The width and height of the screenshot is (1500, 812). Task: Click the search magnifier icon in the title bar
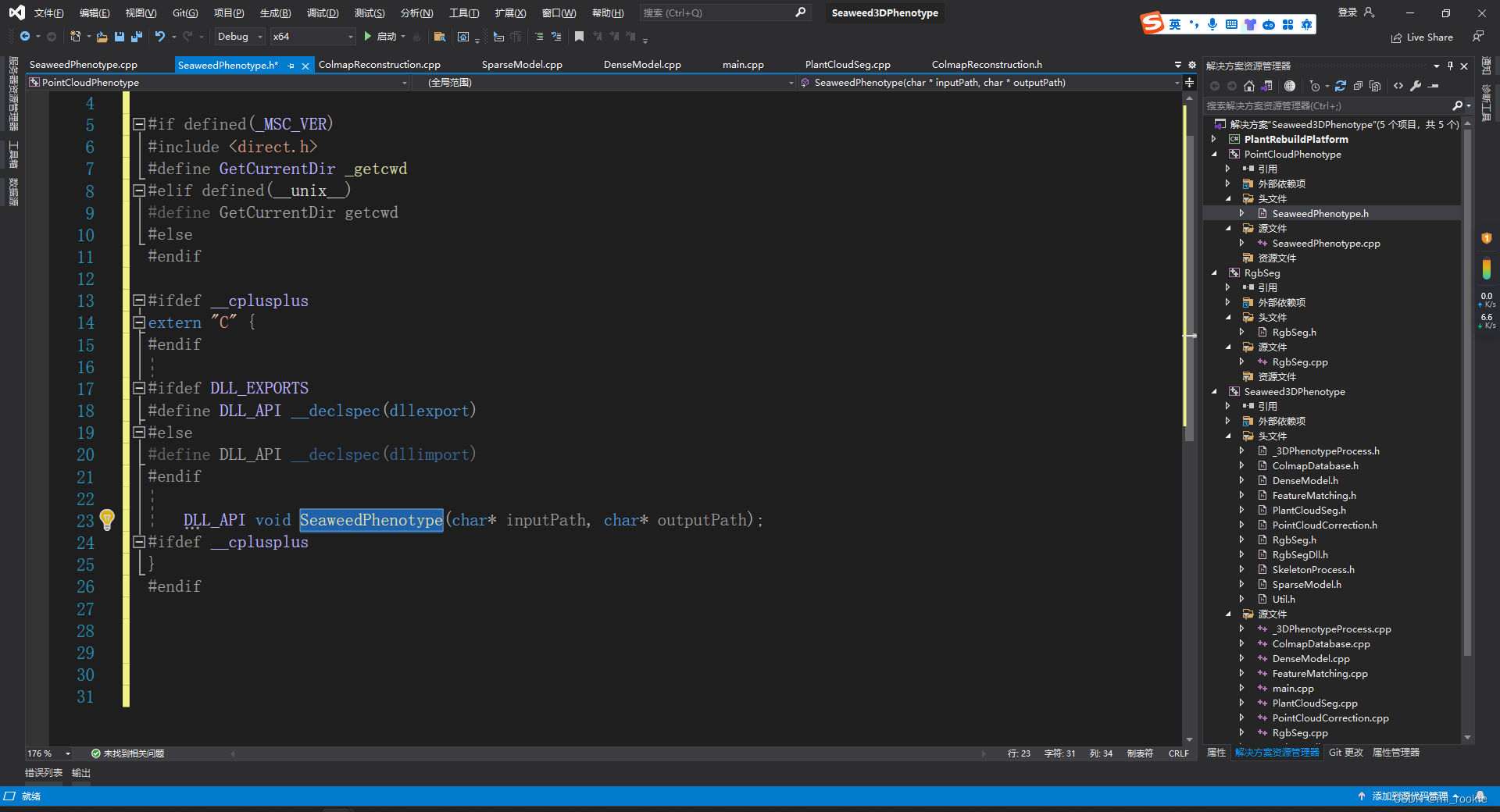click(800, 12)
